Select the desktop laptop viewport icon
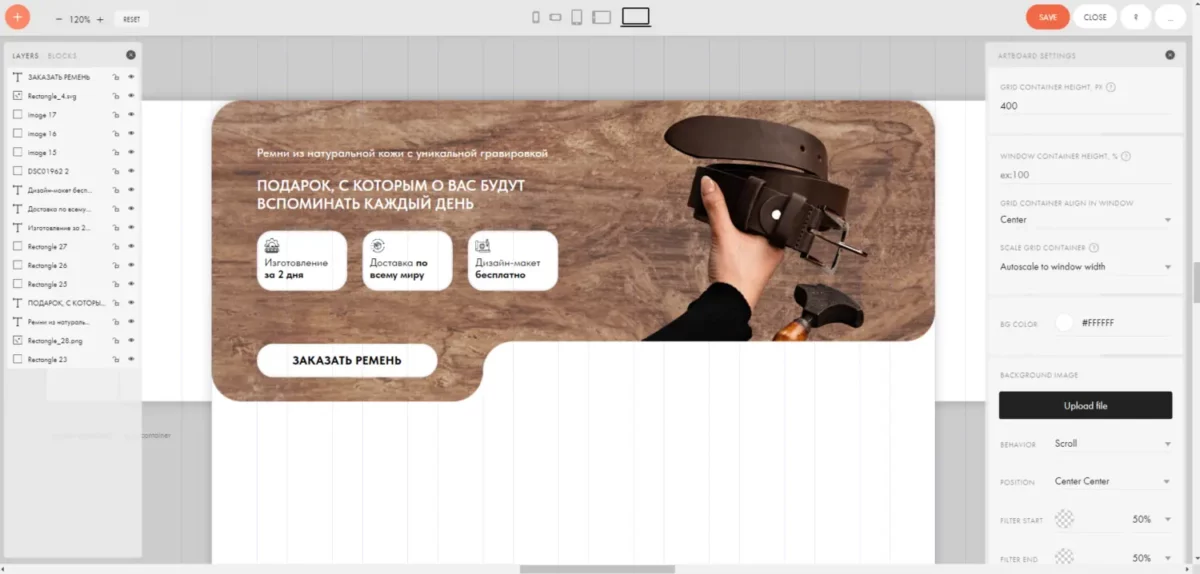This screenshot has height=574, width=1200. pos(636,17)
